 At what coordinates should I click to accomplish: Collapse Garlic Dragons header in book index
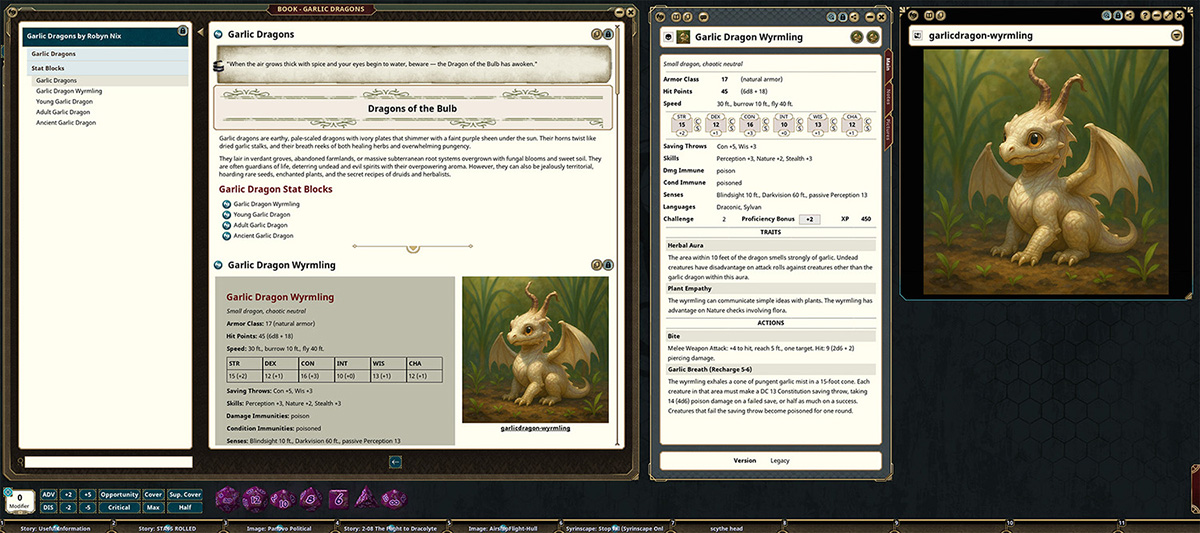[x=108, y=53]
